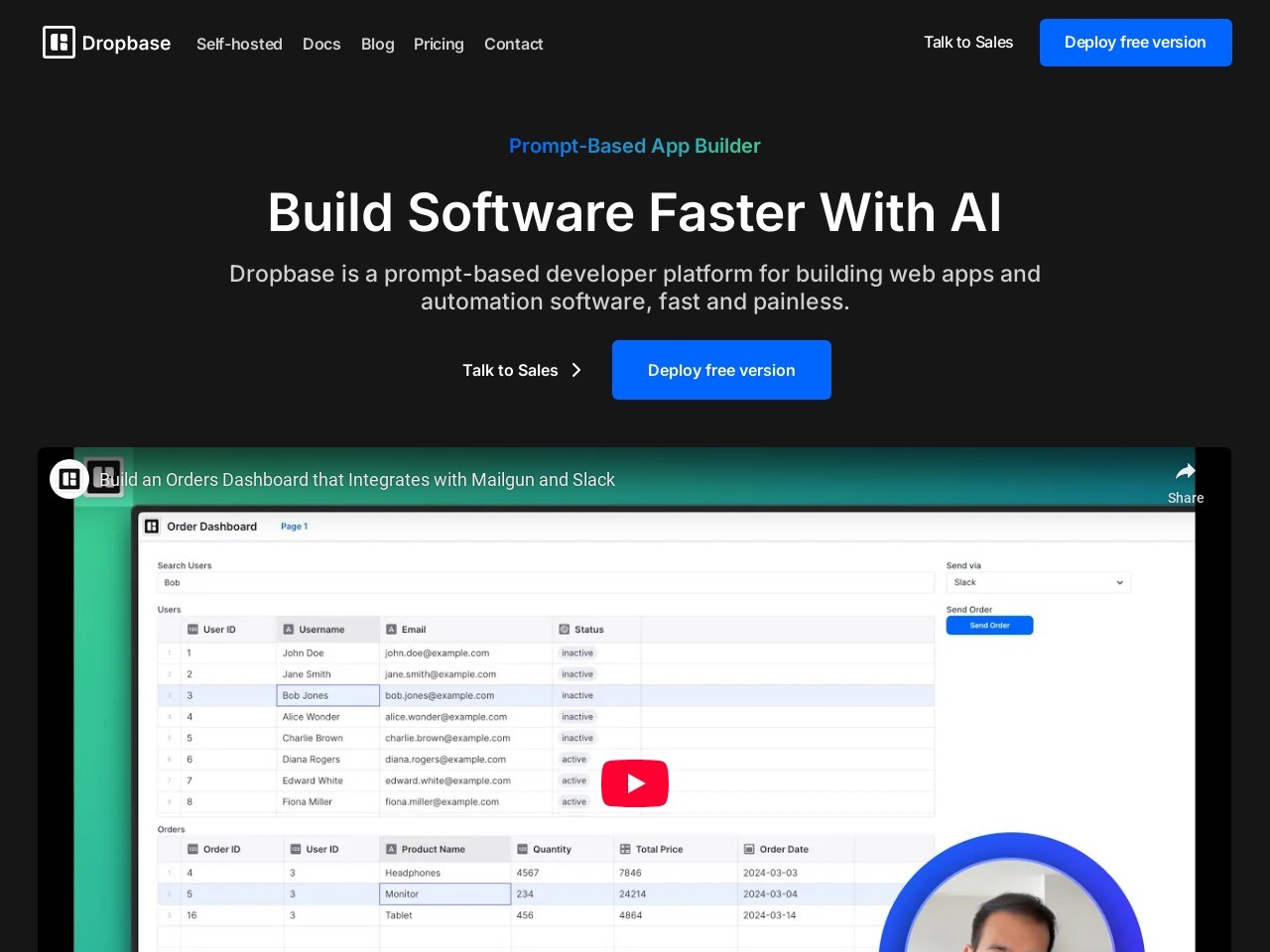This screenshot has width=1270, height=952.
Task: Click the Bob Jones username cell
Action: [x=327, y=695]
